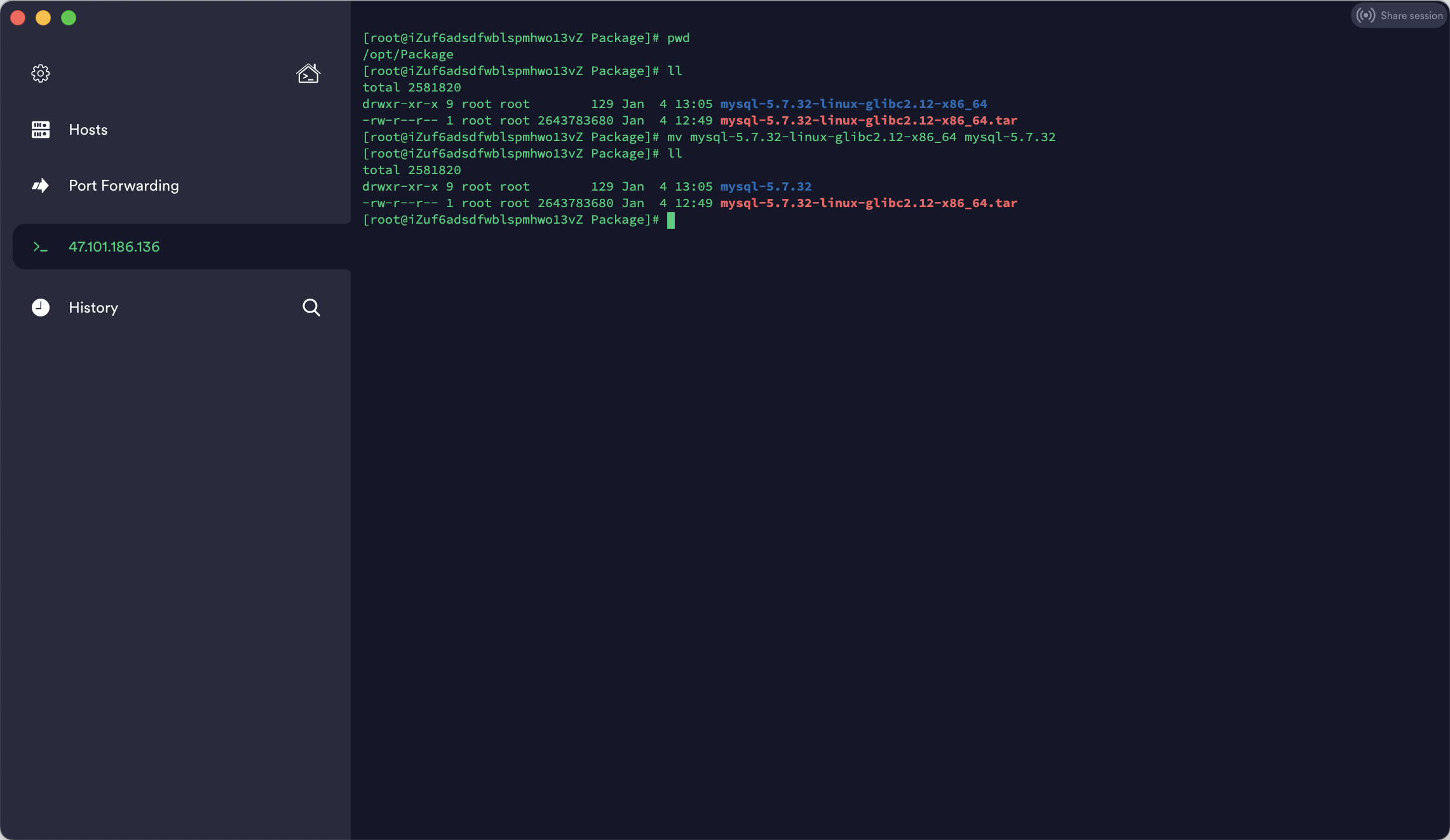Click the broadcast icon in Share session
This screenshot has height=840, width=1450.
(x=1365, y=15)
